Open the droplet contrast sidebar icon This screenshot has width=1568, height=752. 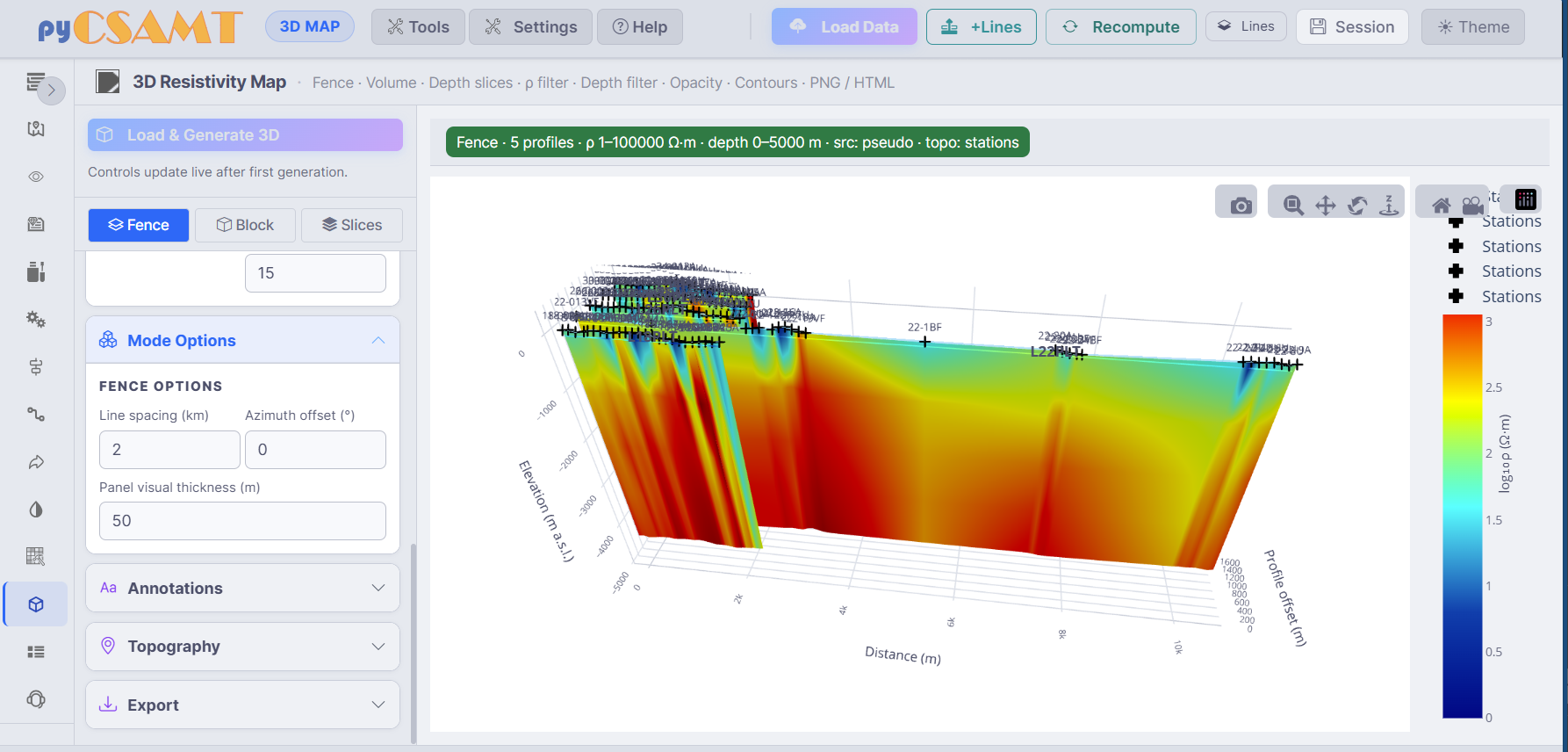click(36, 510)
